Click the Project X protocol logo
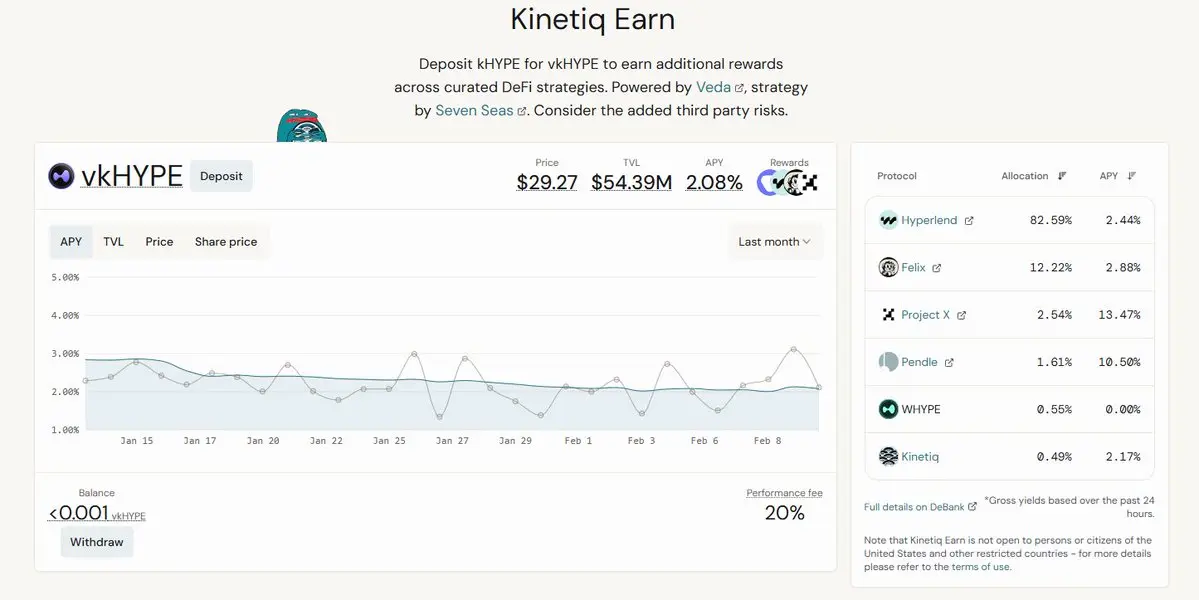Viewport: 1199px width, 600px height. [888, 315]
